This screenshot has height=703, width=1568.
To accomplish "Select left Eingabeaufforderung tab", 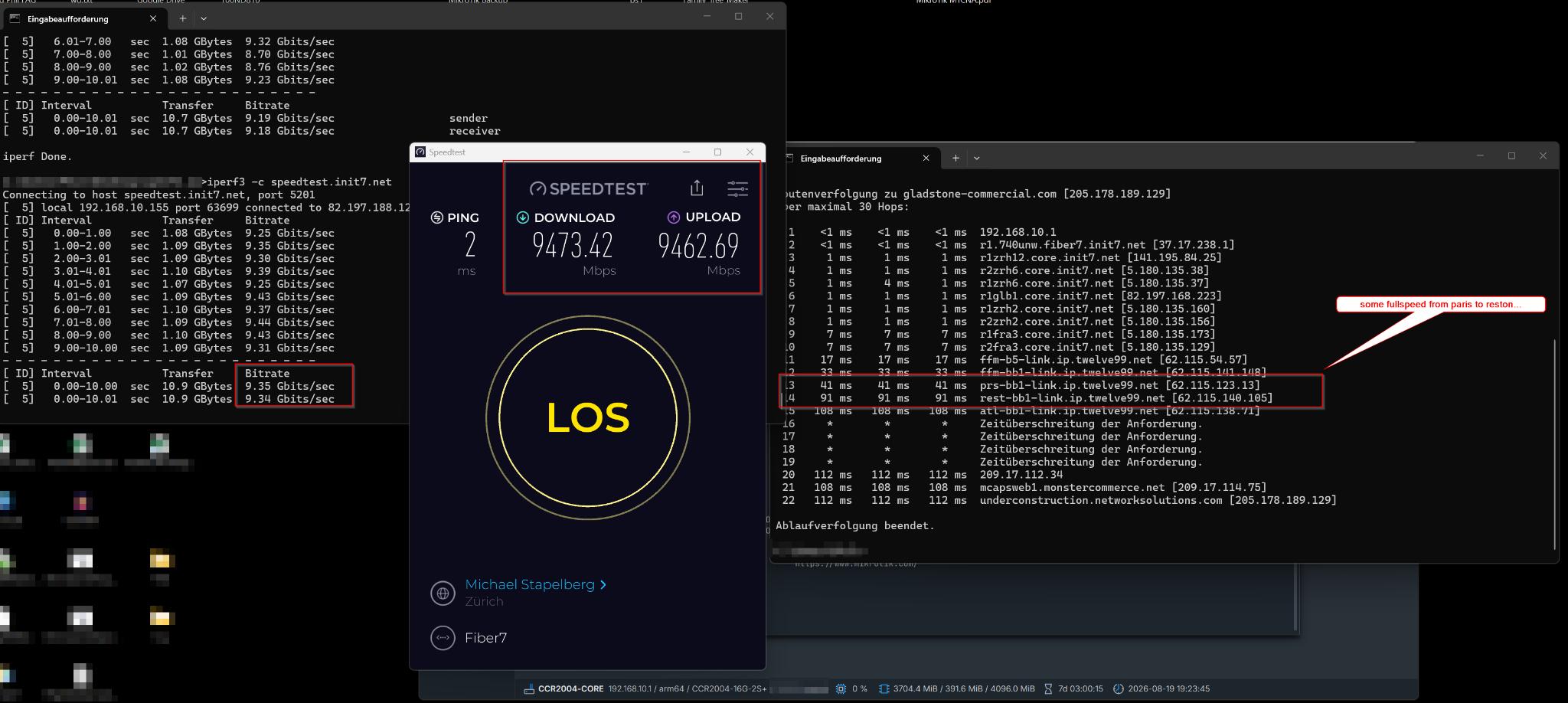I will 84,18.
